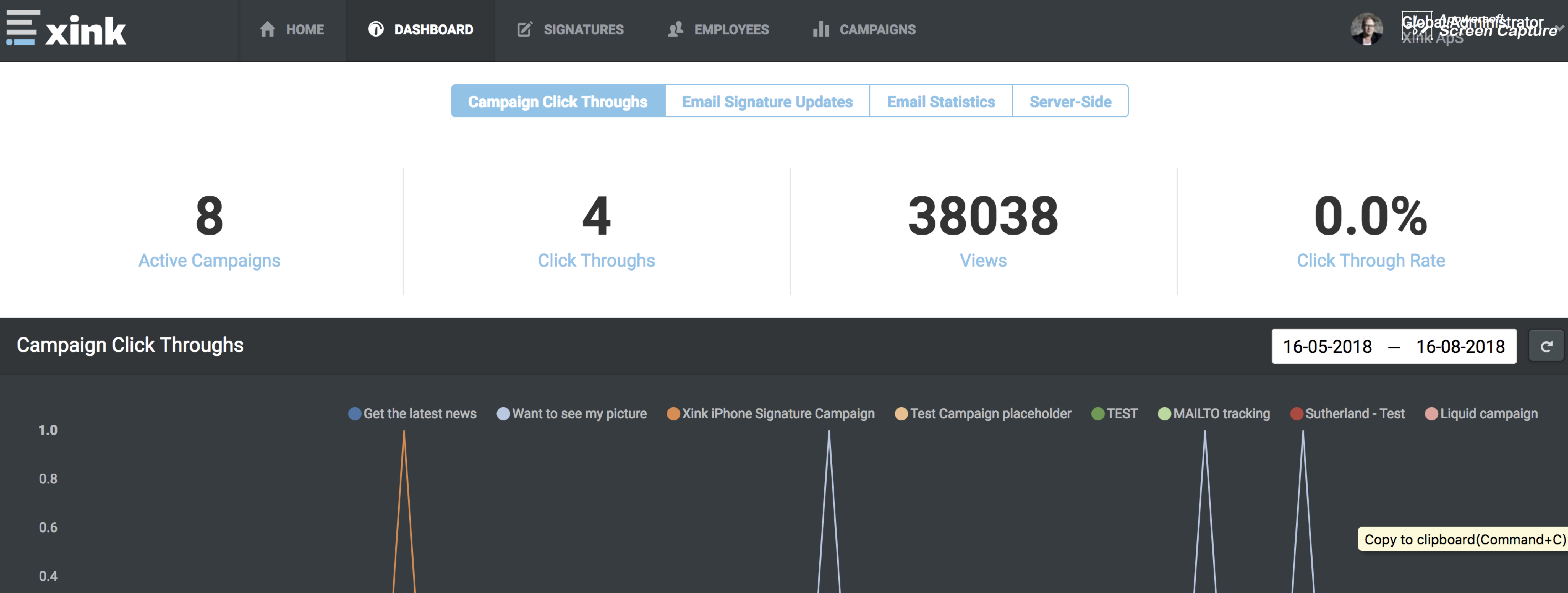Toggle the TEST legend swatch
The width and height of the screenshot is (1568, 593).
[x=1098, y=414]
